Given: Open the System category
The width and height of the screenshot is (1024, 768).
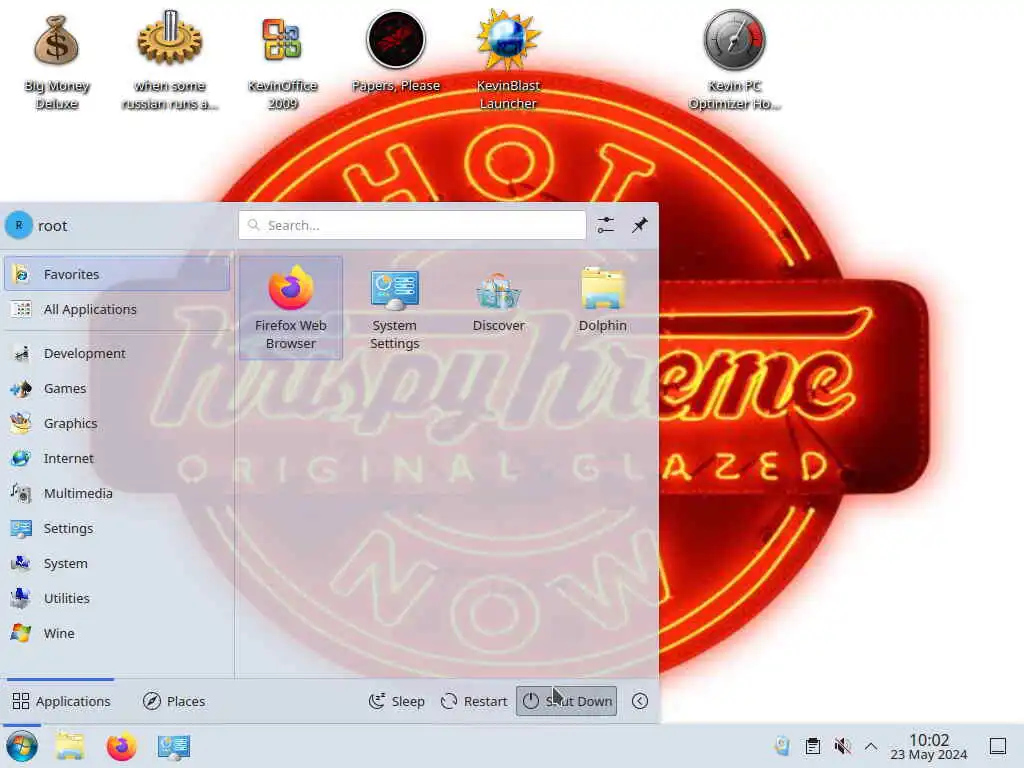Looking at the screenshot, I should pos(117,564).
